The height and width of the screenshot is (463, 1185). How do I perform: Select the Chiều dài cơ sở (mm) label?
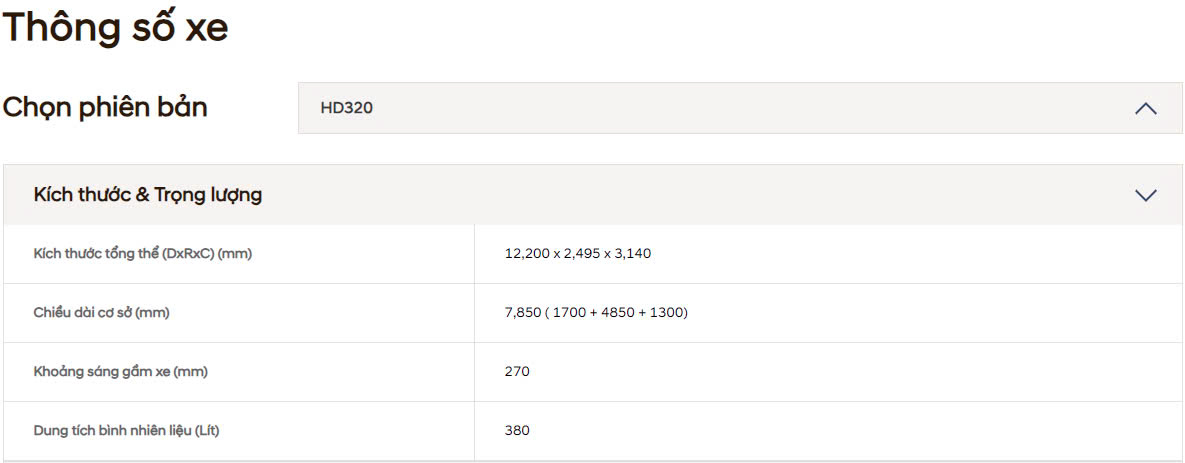(101, 313)
